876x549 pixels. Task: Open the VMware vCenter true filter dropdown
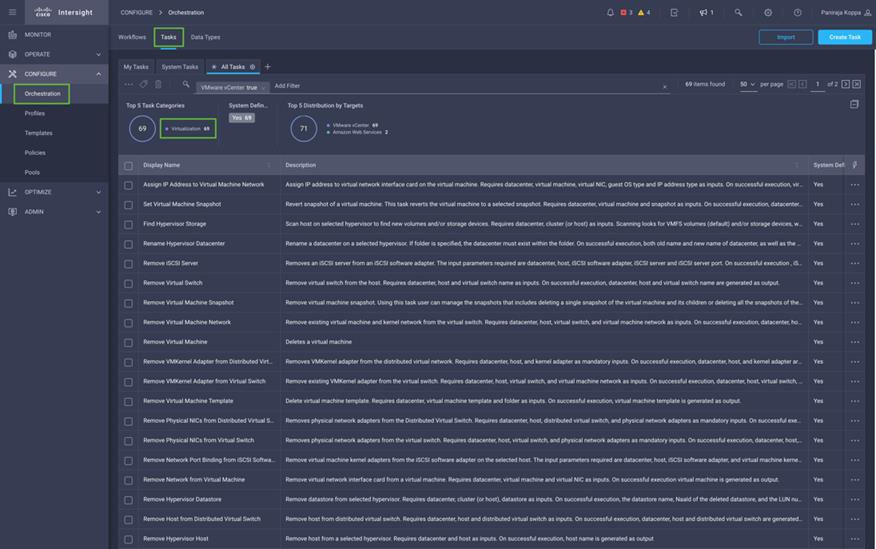click(x=233, y=87)
